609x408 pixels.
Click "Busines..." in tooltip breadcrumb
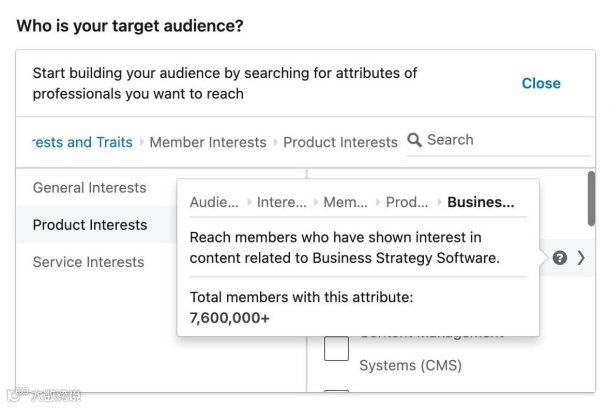[481, 202]
